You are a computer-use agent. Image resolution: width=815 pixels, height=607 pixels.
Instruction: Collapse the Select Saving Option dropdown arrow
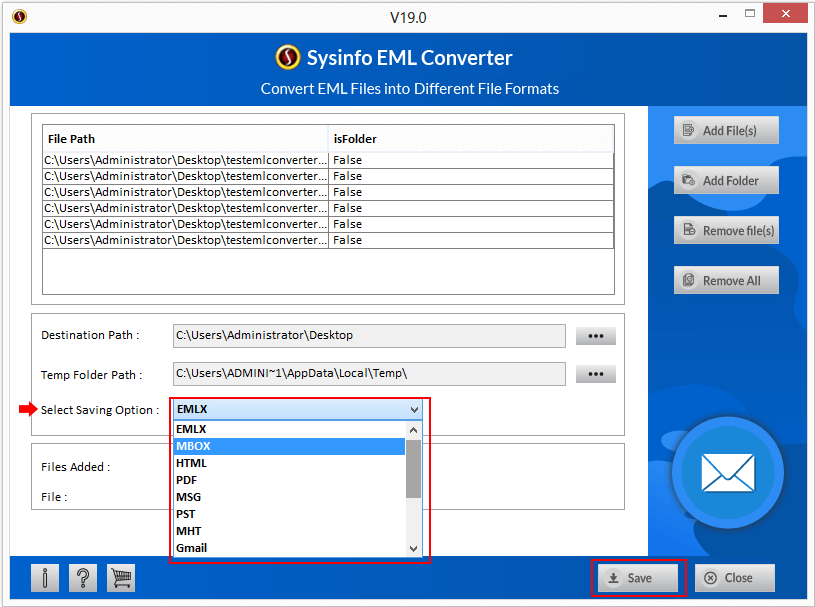coord(414,410)
